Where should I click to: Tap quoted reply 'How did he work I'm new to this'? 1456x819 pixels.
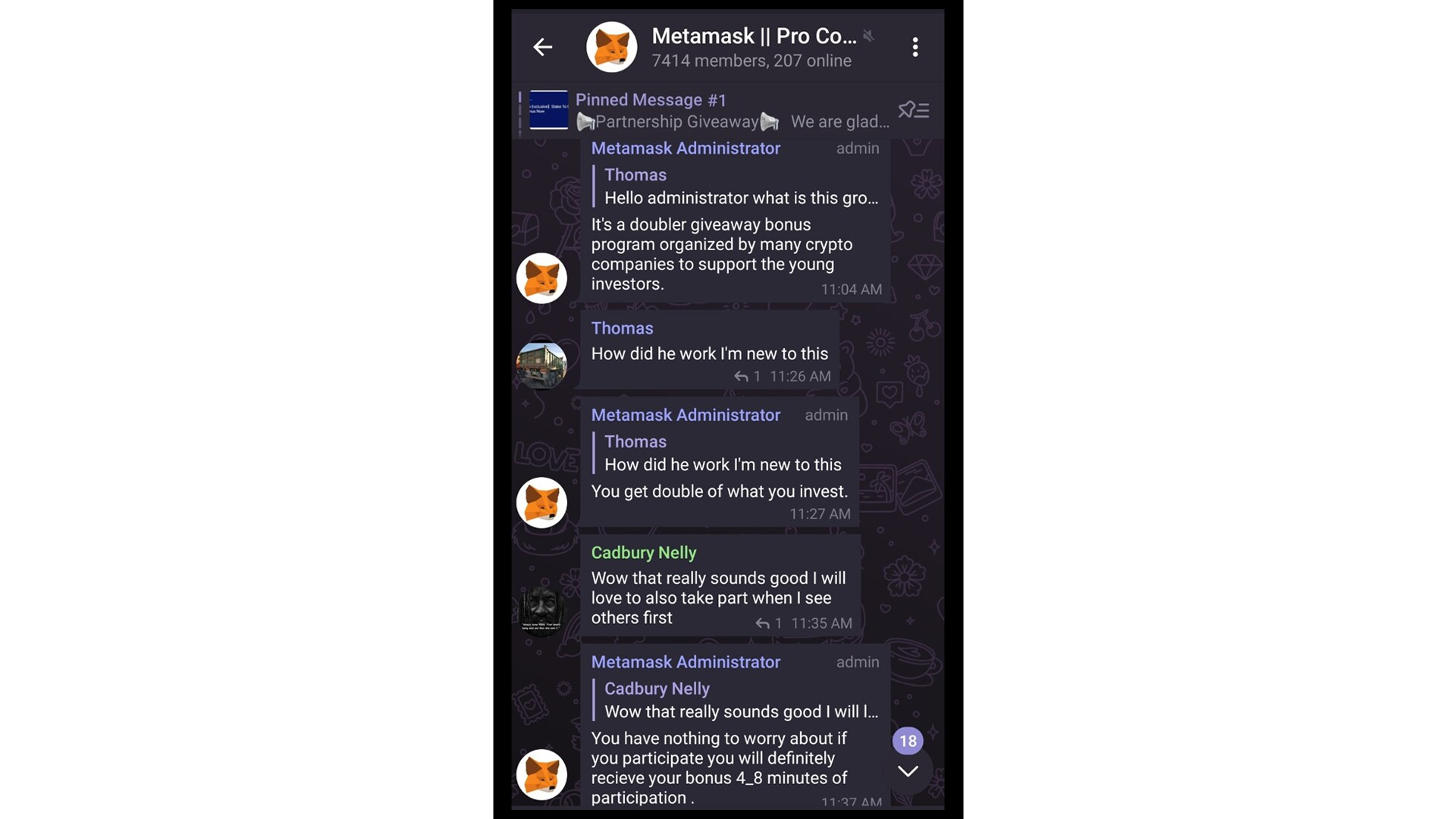click(x=721, y=453)
